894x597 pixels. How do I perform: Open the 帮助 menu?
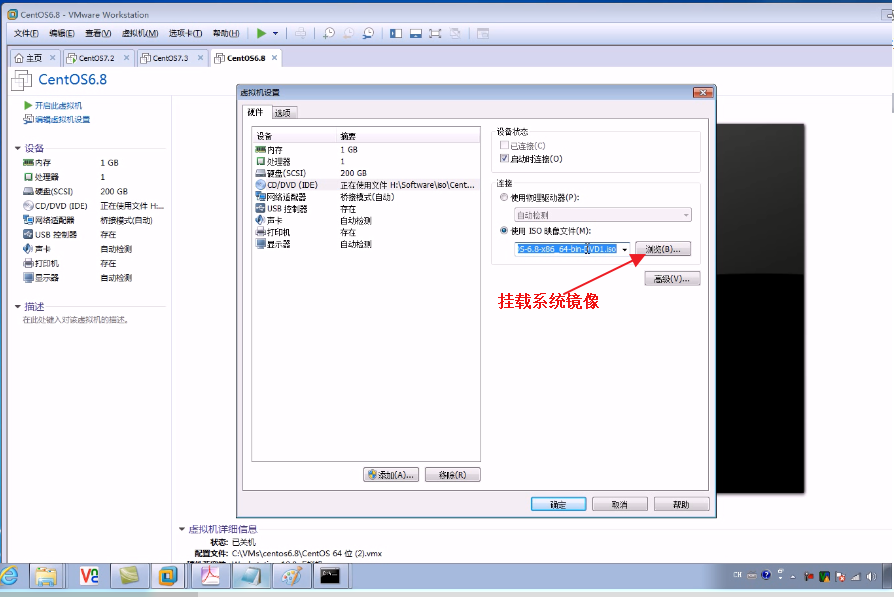[x=226, y=34]
